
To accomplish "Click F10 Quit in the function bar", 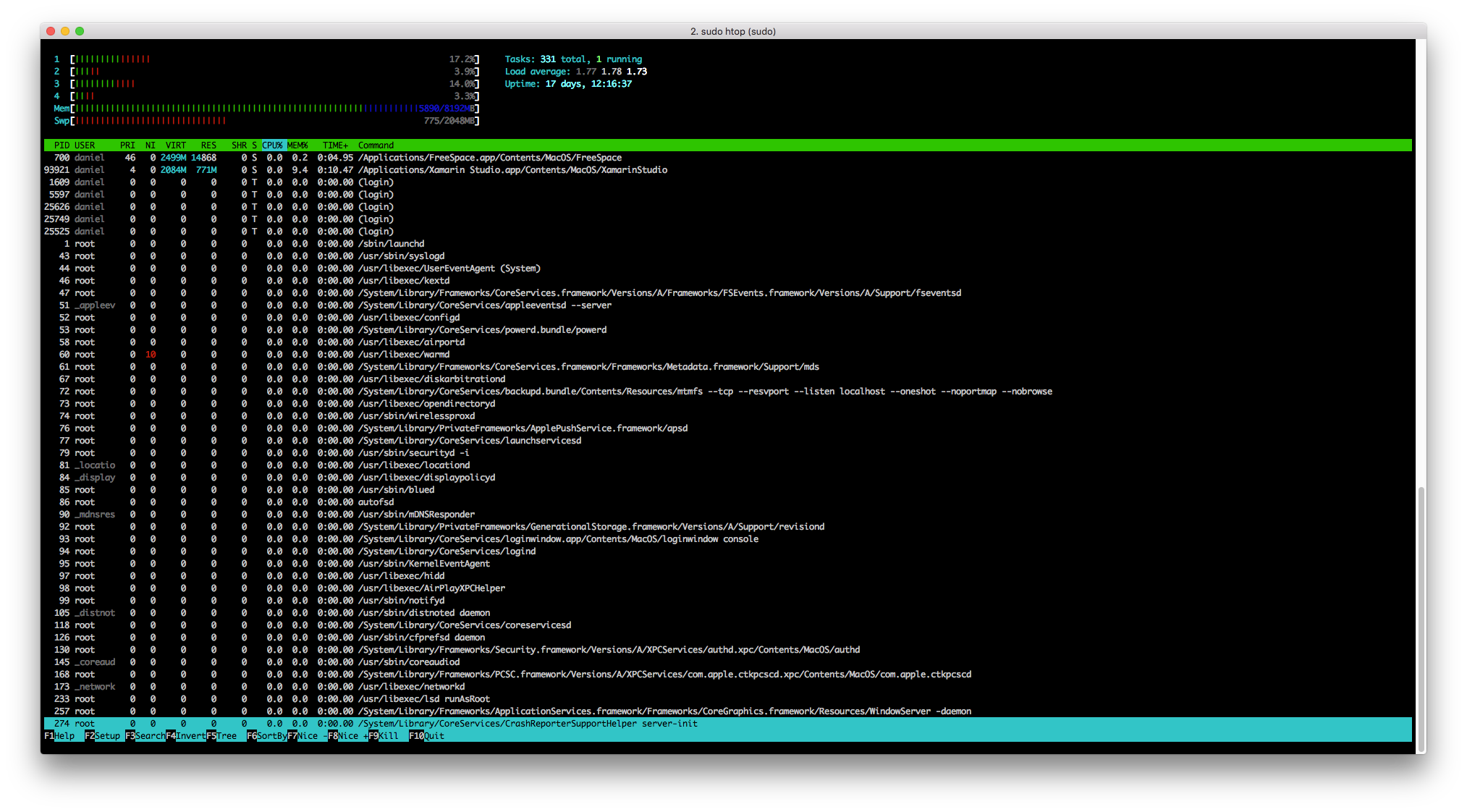I will click(427, 736).
